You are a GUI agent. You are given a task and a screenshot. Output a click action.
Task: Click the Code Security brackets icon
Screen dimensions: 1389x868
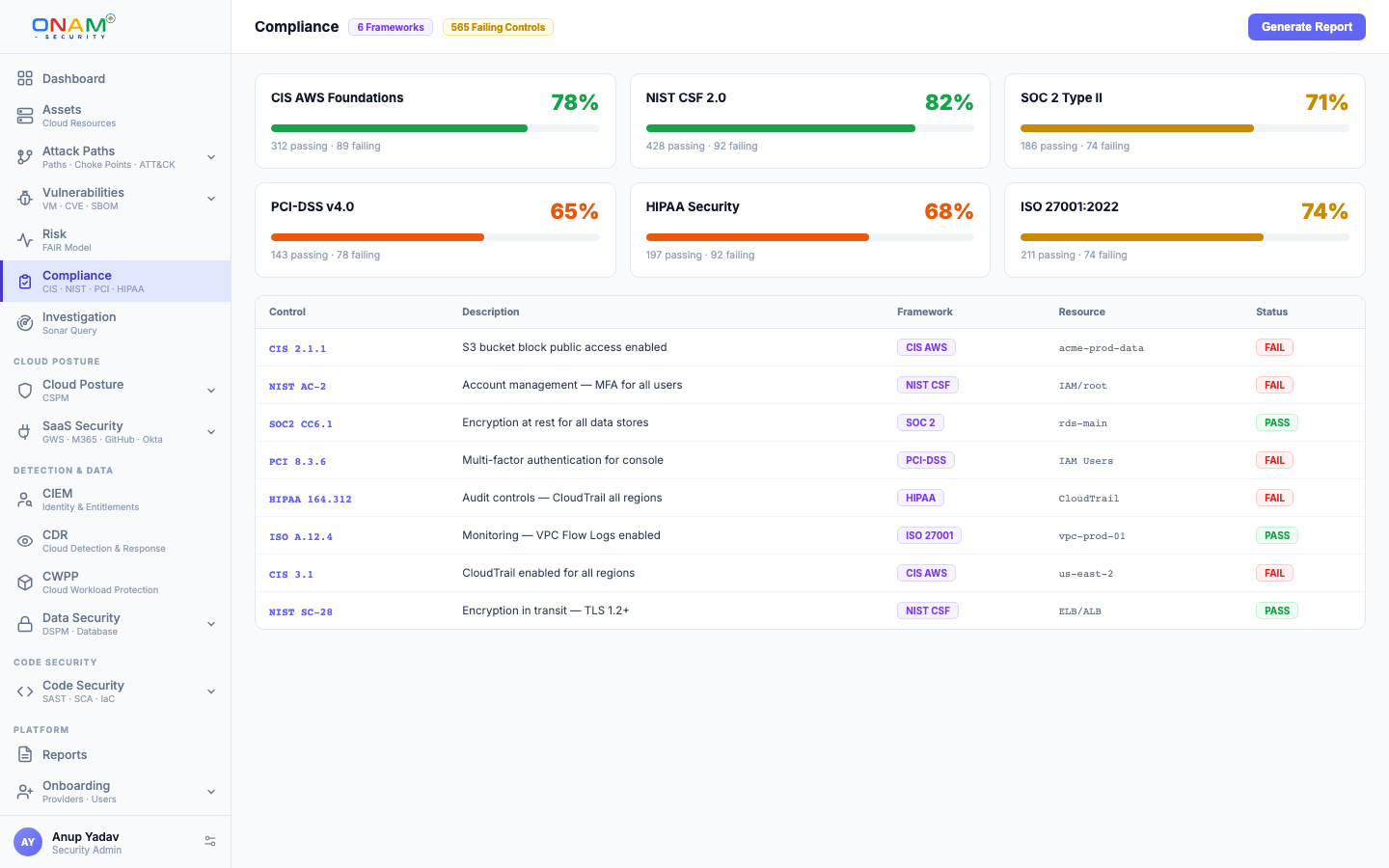tap(25, 692)
